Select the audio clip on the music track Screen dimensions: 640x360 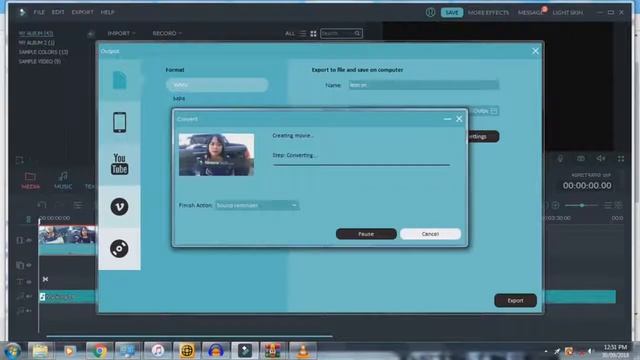[x=67, y=297]
